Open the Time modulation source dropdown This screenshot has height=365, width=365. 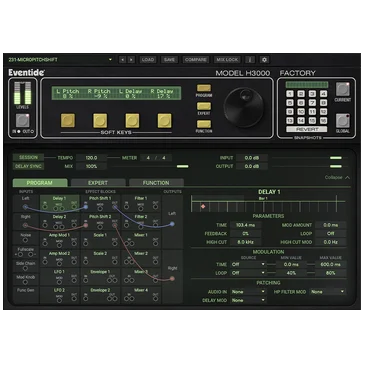click(248, 264)
